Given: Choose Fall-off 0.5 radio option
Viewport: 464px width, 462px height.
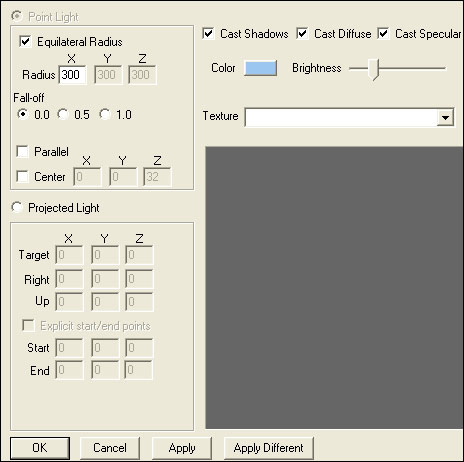Looking at the screenshot, I should tap(62, 114).
